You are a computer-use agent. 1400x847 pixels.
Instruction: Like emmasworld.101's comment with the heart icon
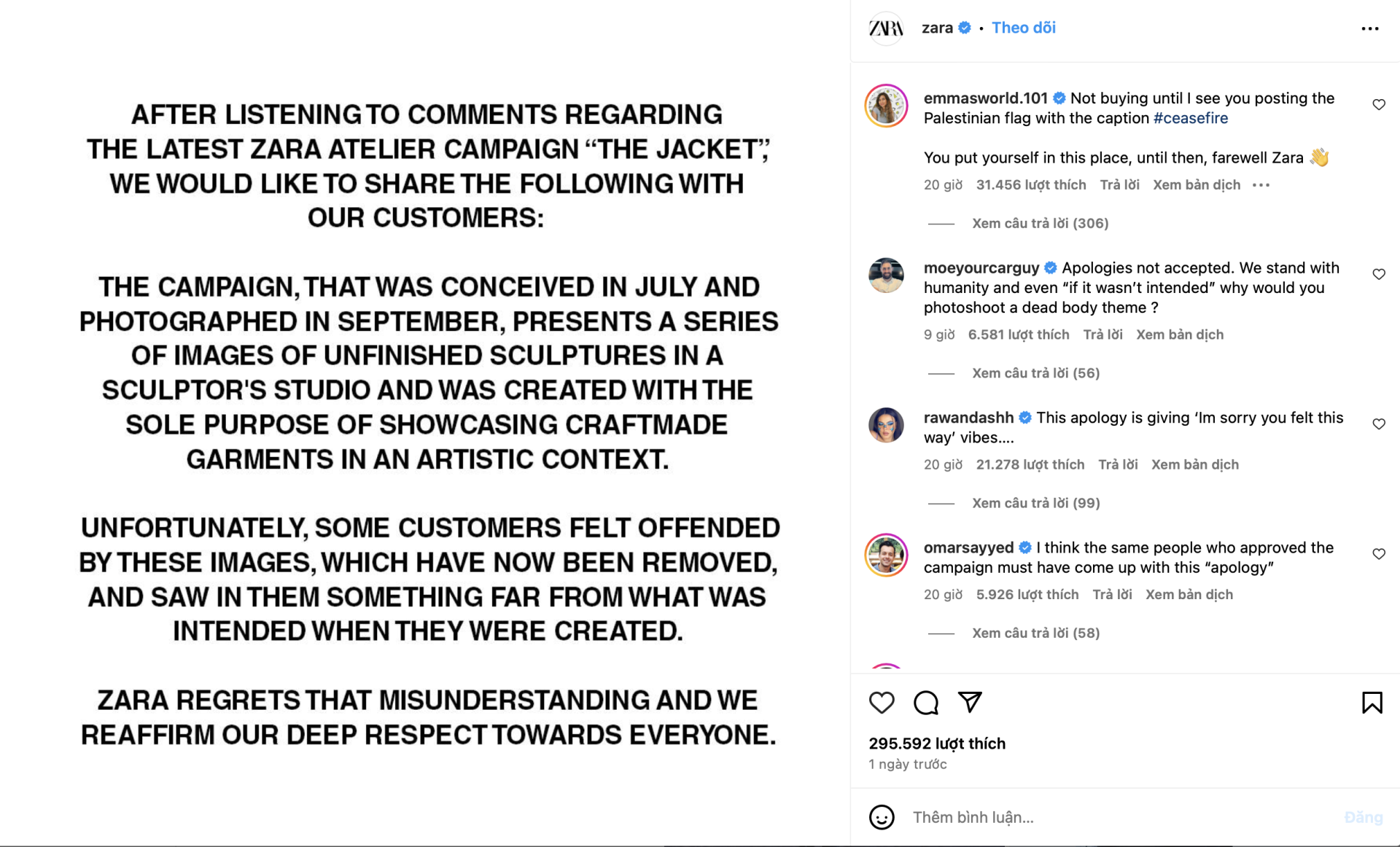click(x=1379, y=104)
